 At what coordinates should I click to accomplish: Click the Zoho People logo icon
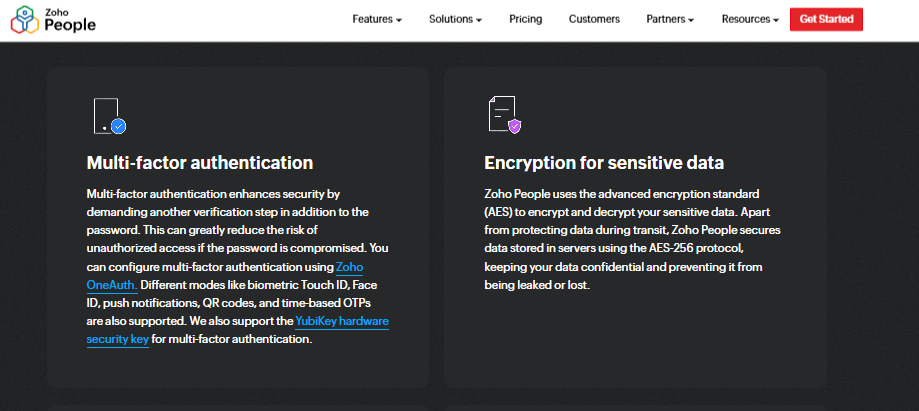25,20
